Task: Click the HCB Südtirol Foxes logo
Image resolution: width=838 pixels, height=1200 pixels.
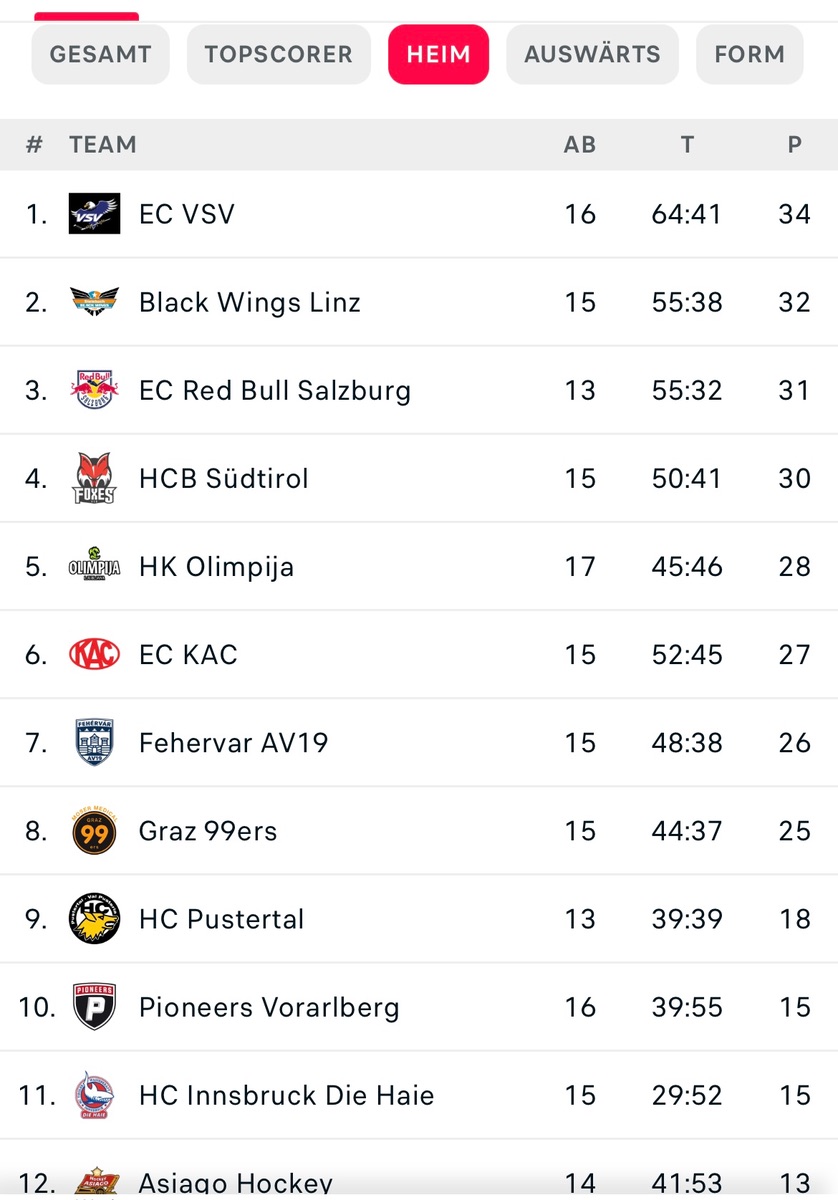Action: [94, 478]
